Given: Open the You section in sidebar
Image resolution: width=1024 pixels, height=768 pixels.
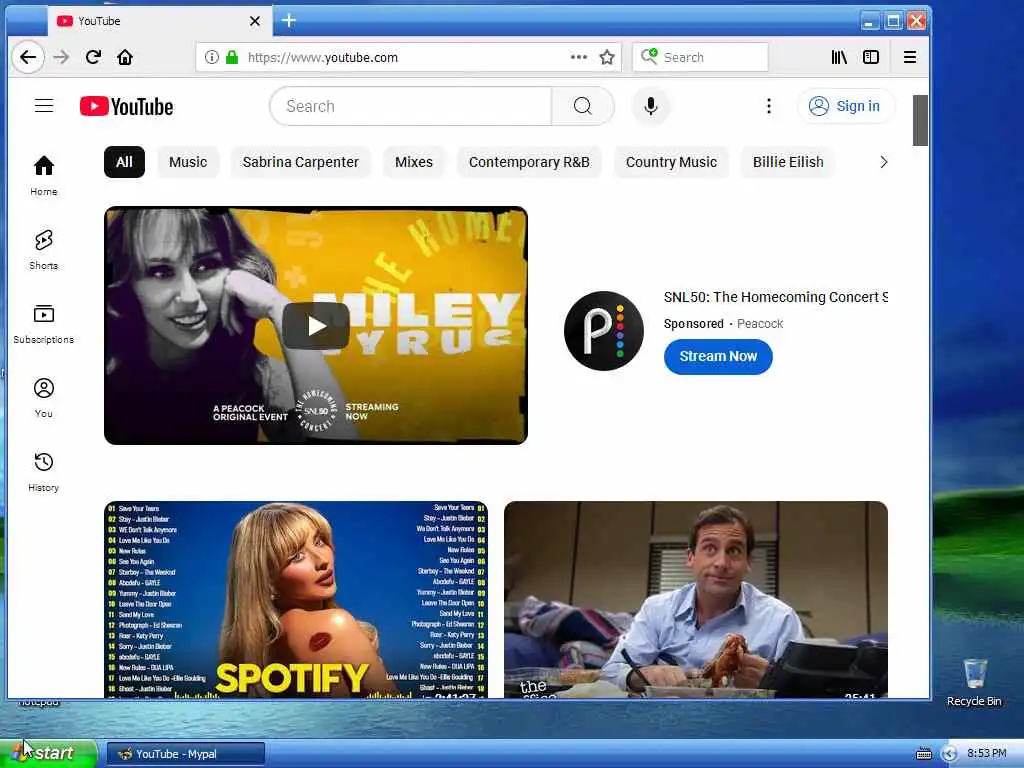Looking at the screenshot, I should [44, 398].
